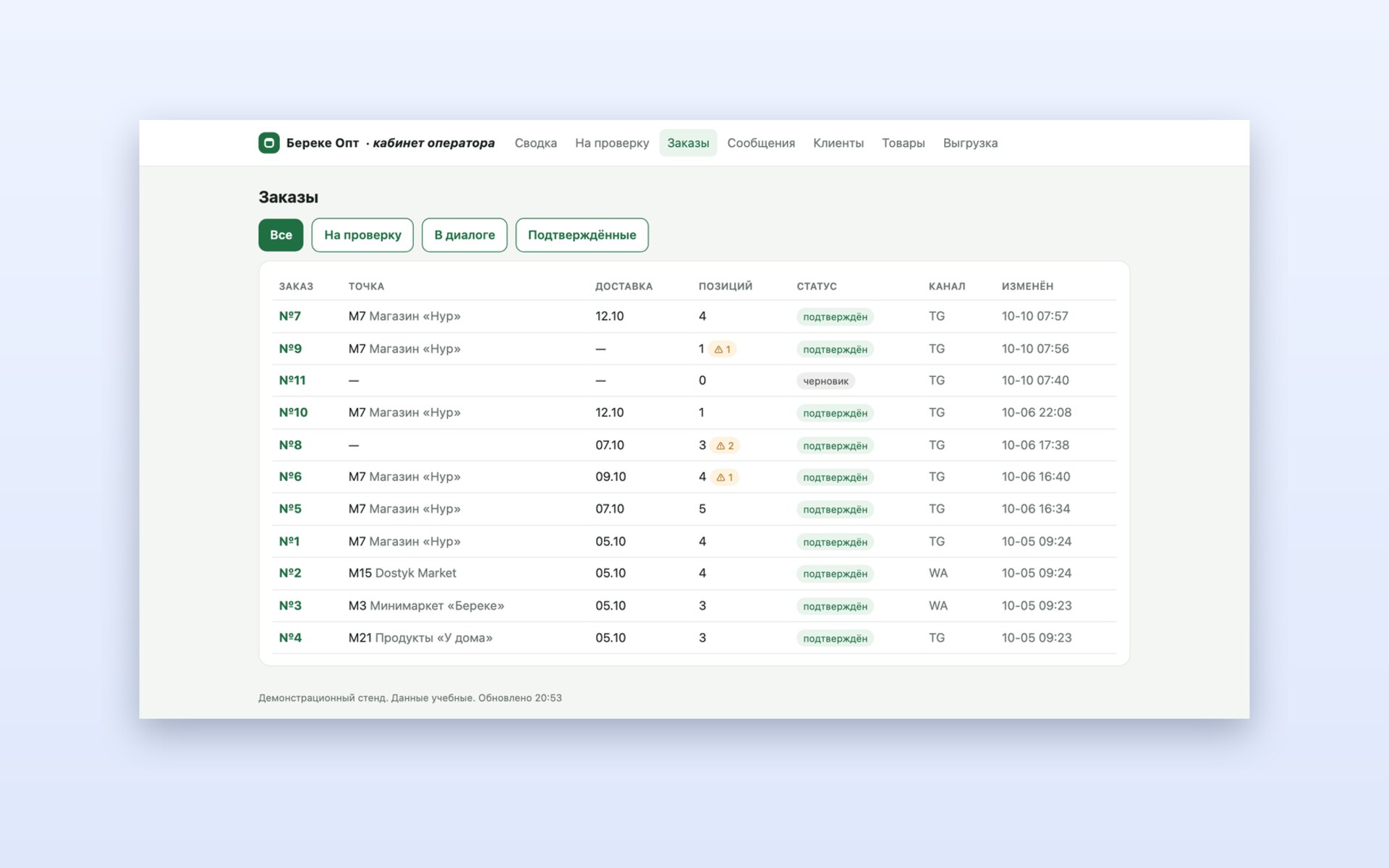Open order №10

click(x=293, y=412)
